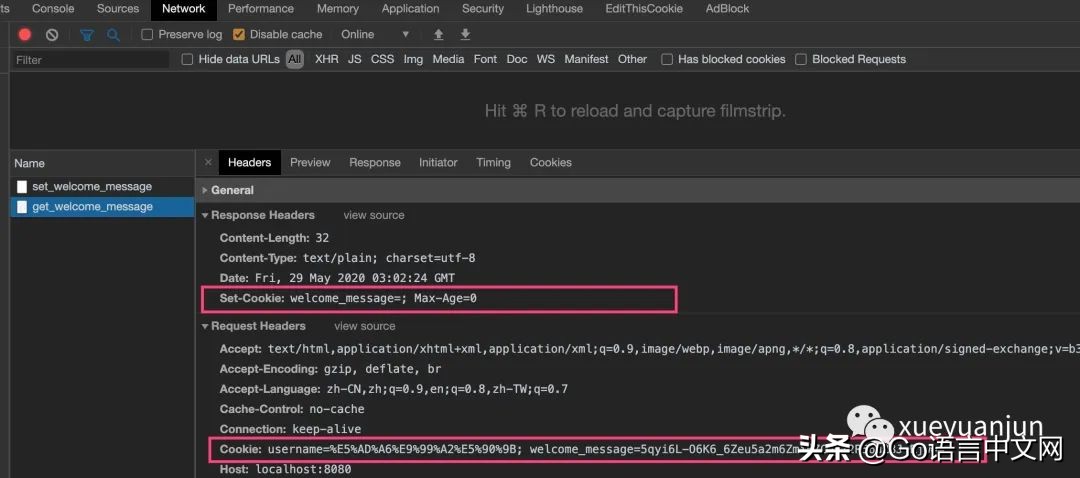
Task: Open the Security tab
Action: [x=483, y=9]
